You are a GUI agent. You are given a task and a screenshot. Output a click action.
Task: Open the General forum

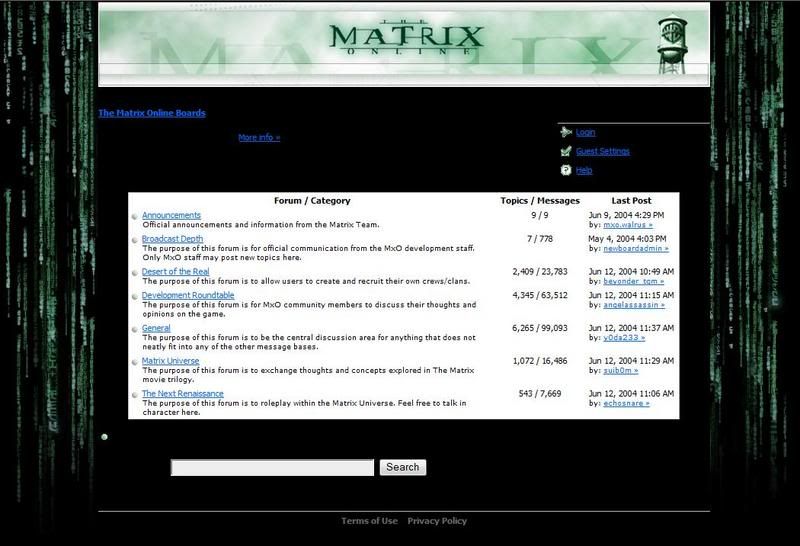coord(156,328)
